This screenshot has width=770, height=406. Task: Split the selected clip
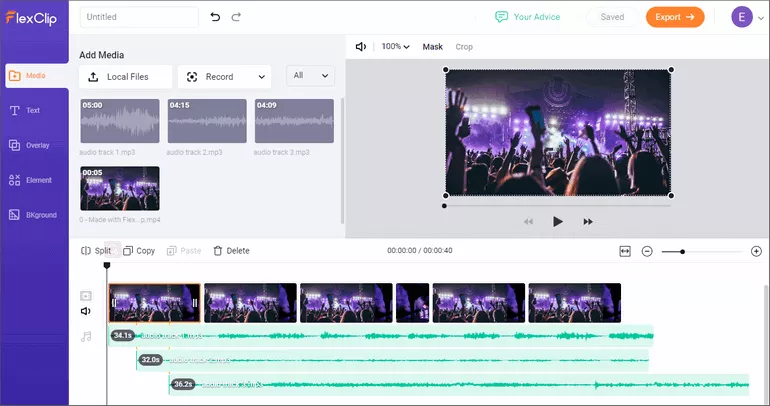pos(96,251)
